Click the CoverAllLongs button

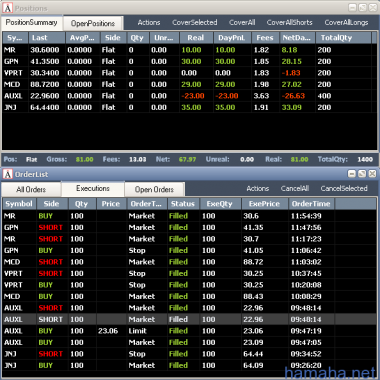click(x=346, y=22)
